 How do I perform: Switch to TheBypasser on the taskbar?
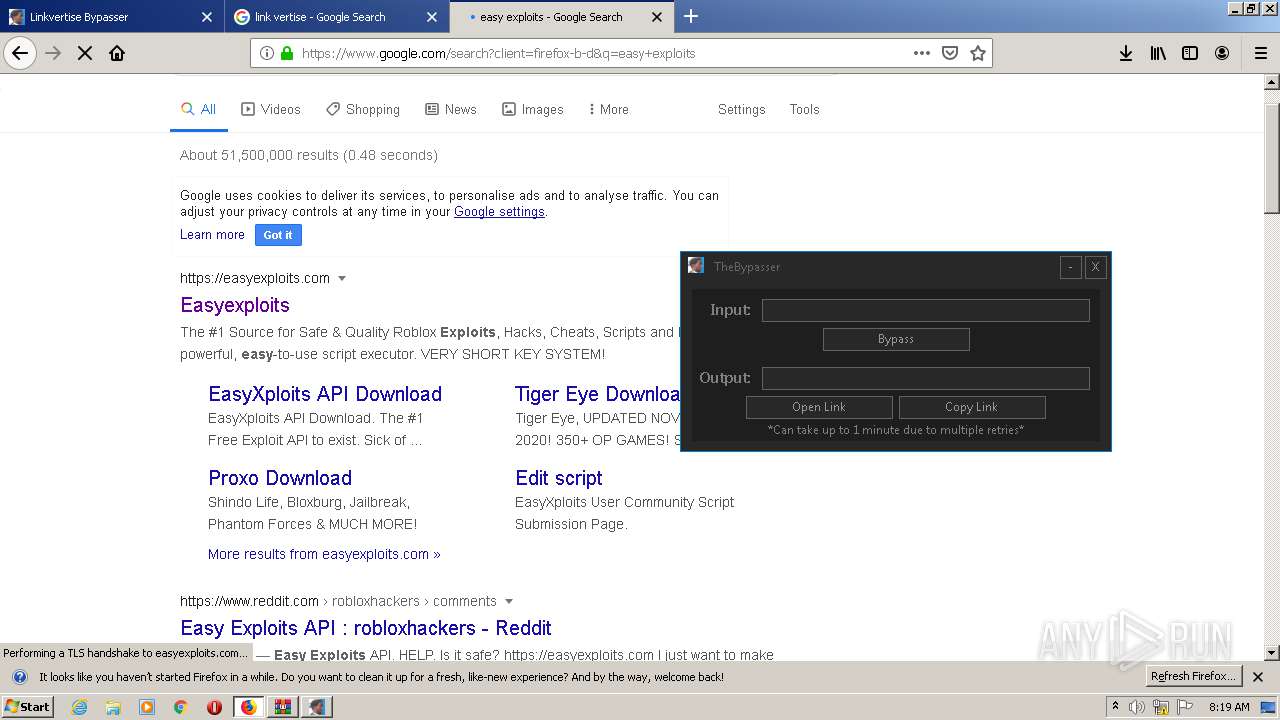point(317,707)
